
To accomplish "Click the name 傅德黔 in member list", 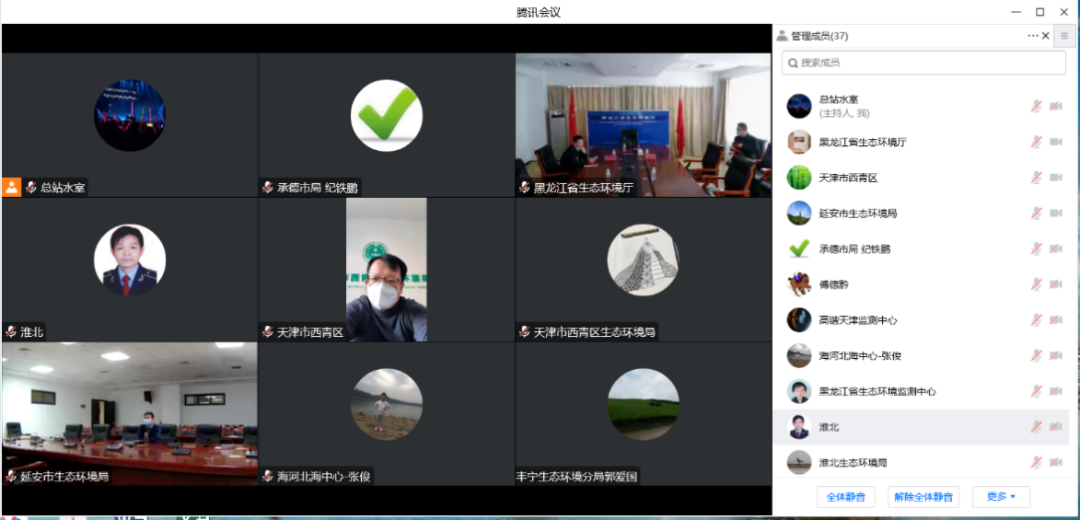I will pos(833,284).
